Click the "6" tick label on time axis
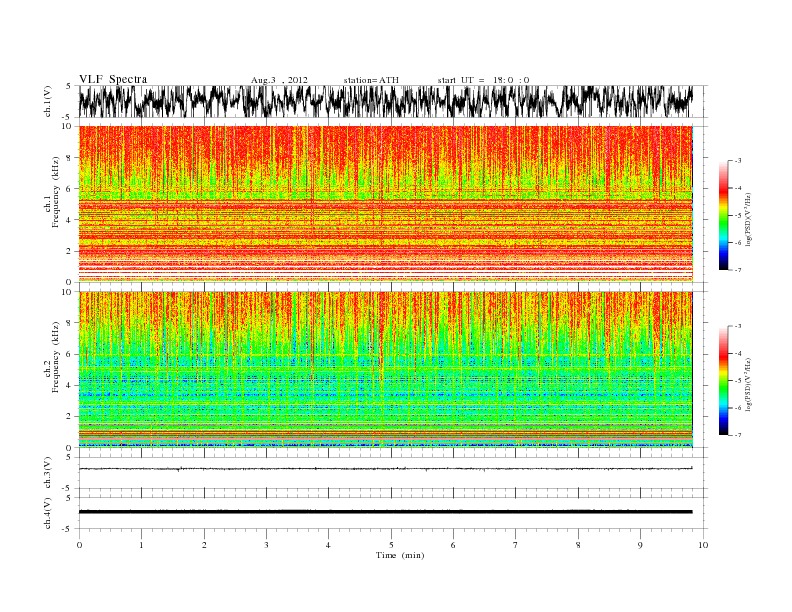This screenshot has width=792, height=612. click(x=453, y=545)
